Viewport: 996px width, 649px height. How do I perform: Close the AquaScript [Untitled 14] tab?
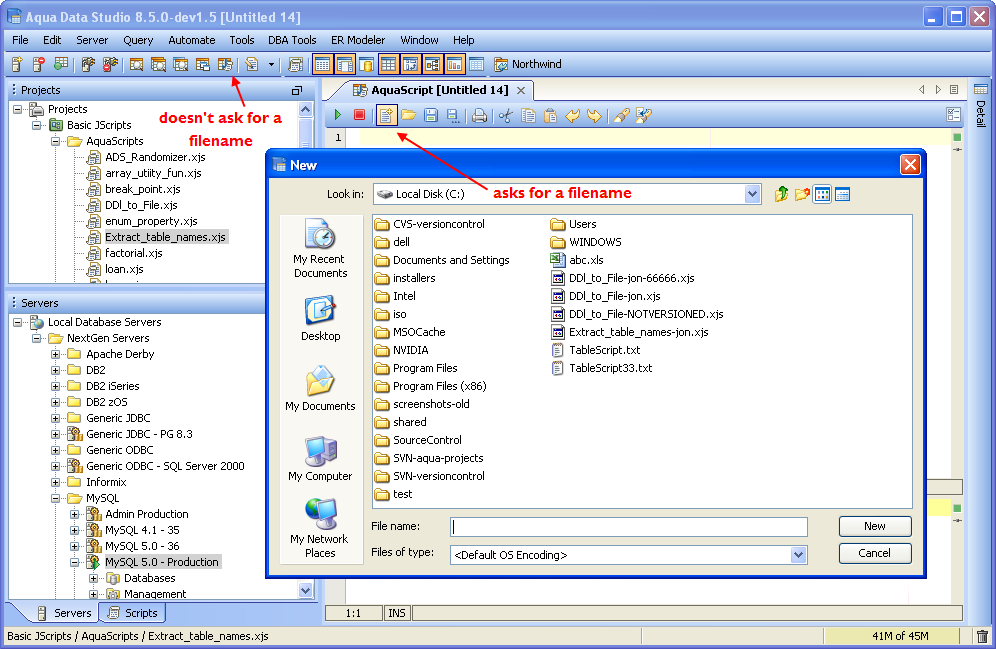(521, 90)
